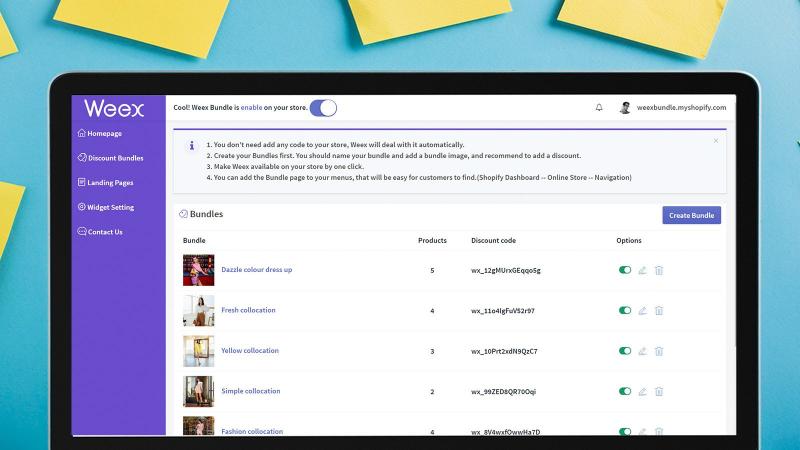Click Dazzle colour dress up thumbnail
Image resolution: width=800 pixels, height=450 pixels.
click(198, 270)
